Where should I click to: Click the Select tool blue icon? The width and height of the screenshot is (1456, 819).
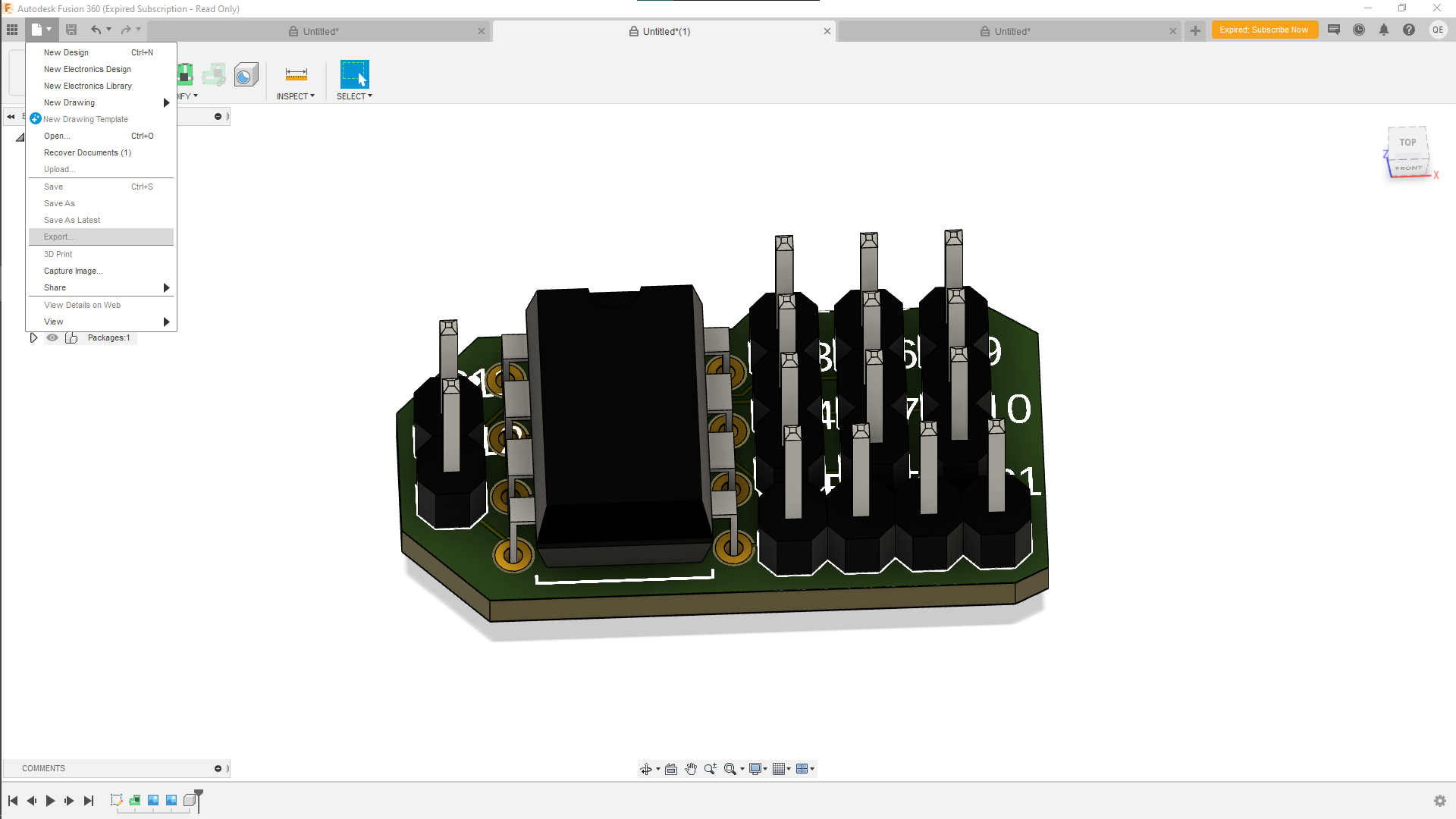(x=354, y=74)
